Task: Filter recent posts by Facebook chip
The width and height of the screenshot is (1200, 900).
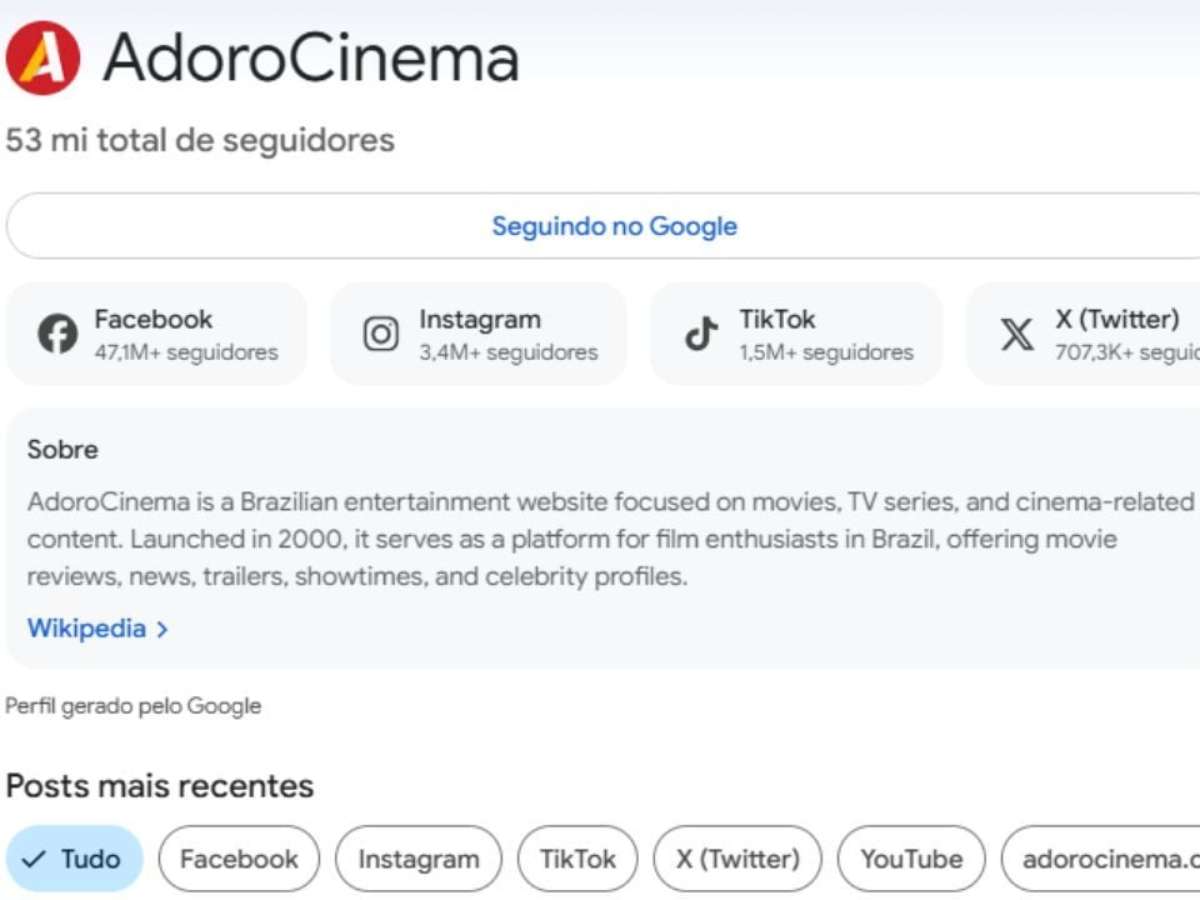Action: coord(239,859)
